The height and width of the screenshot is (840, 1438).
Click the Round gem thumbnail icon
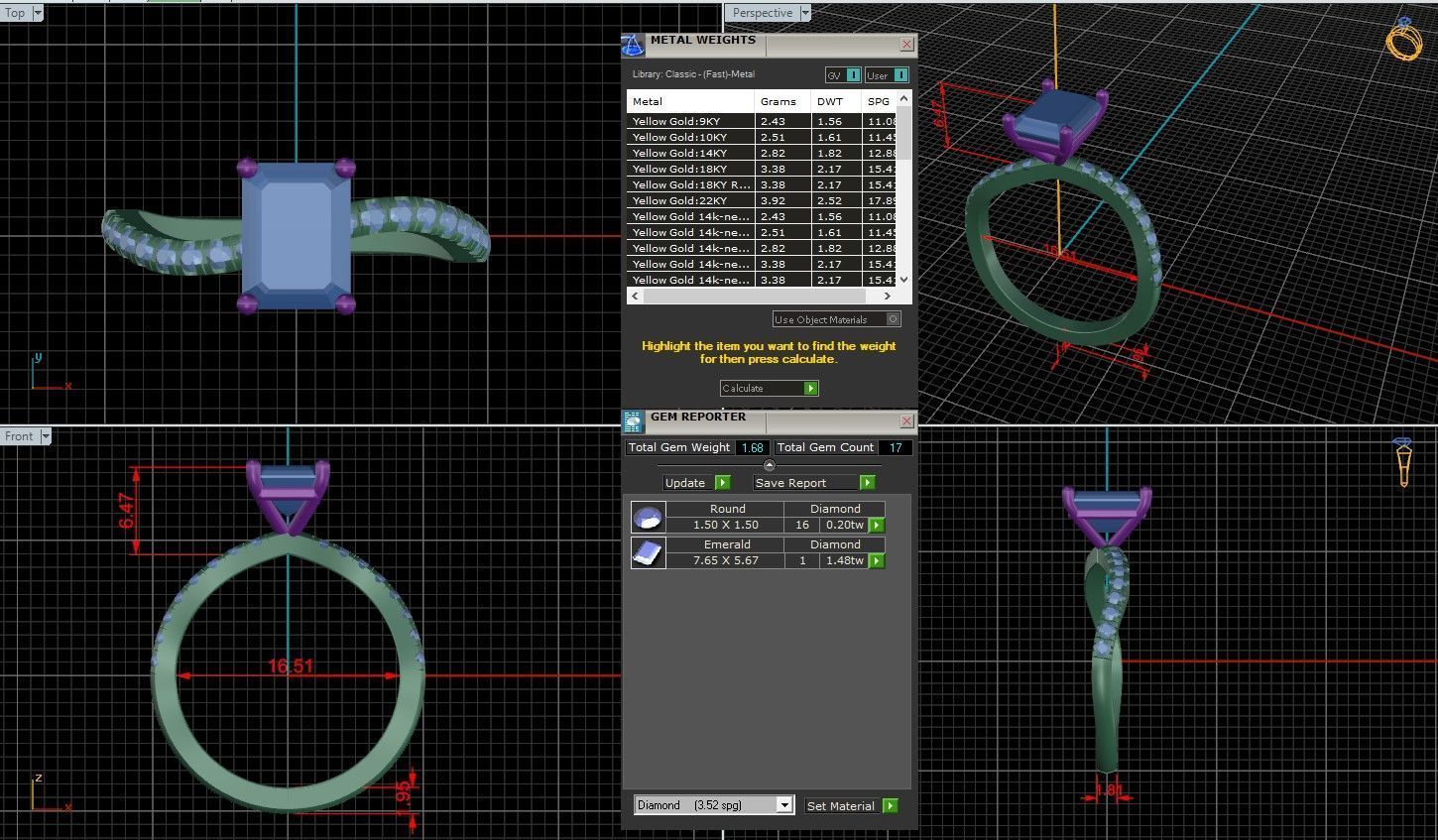[648, 517]
